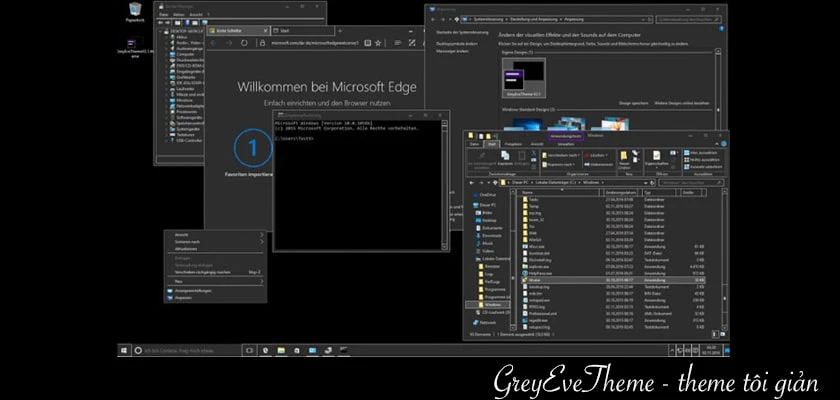Click the Windows Start button
This screenshot has width=840, height=400.
click(124, 350)
